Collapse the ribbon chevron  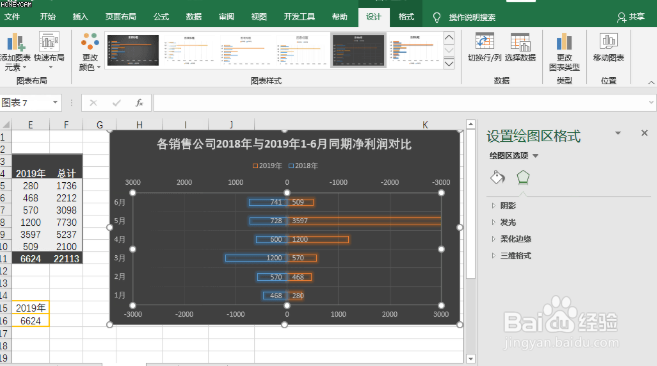pyautogui.click(x=651, y=83)
